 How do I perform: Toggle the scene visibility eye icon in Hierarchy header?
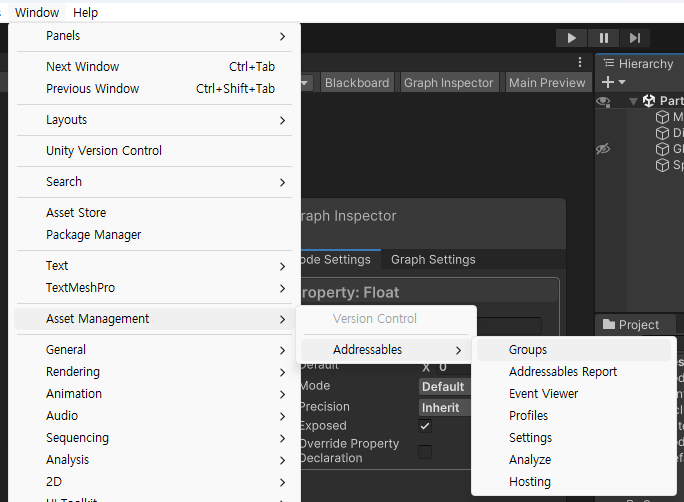pos(603,102)
